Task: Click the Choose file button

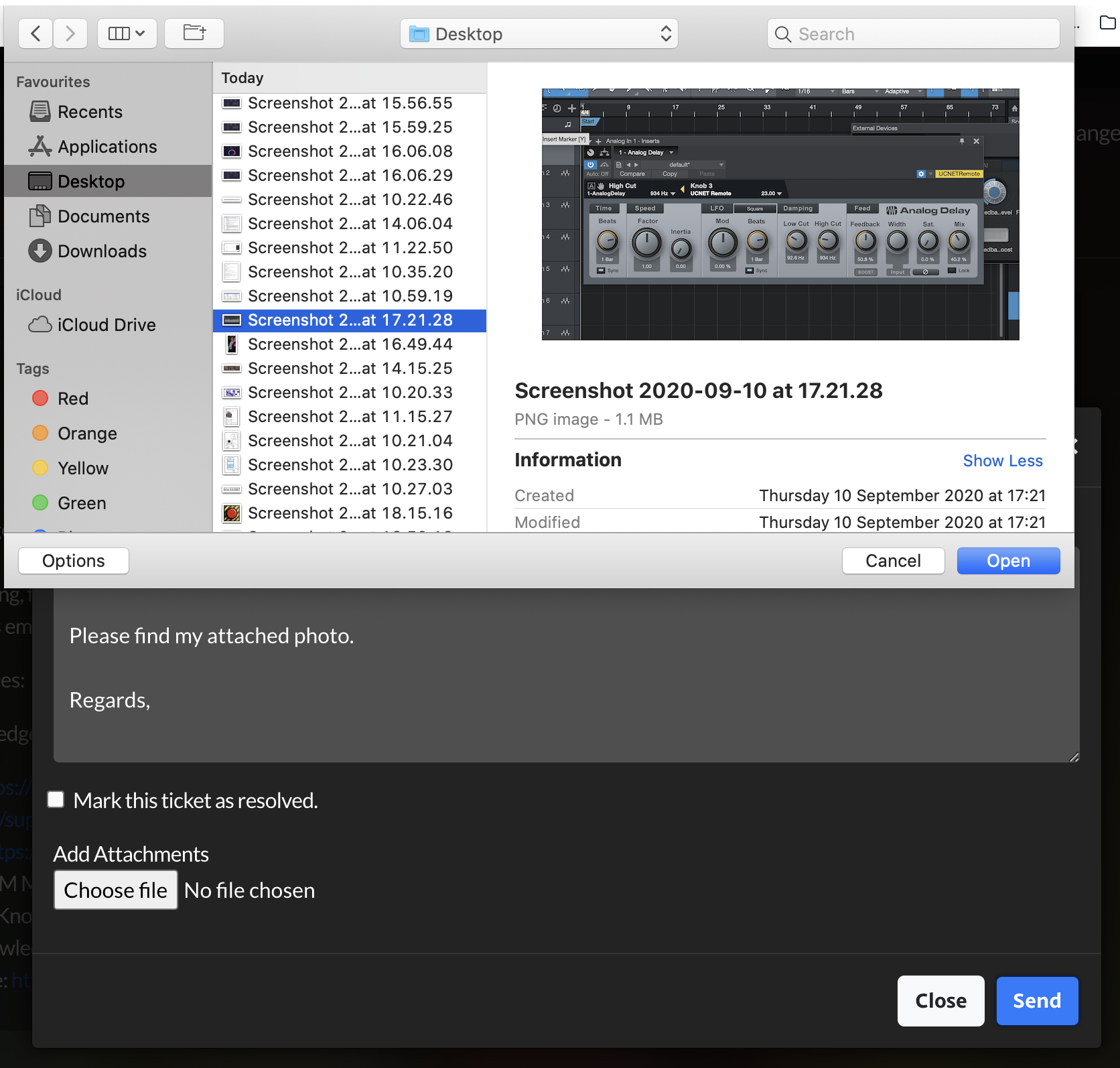Action: (x=115, y=890)
